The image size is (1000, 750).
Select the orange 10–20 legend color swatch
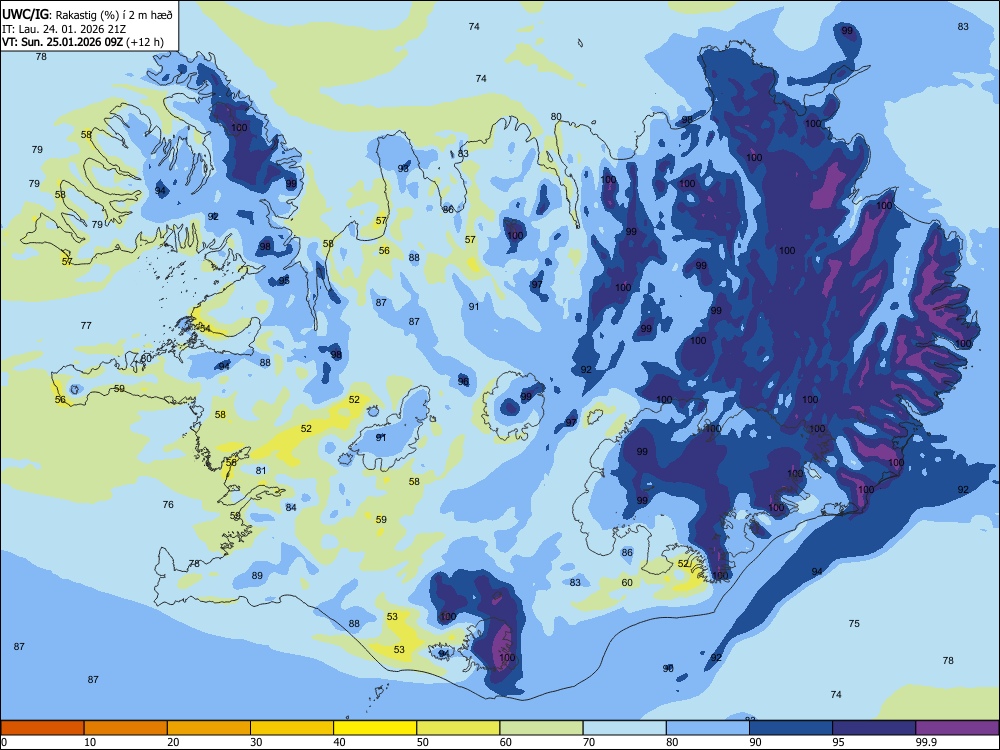(126, 728)
